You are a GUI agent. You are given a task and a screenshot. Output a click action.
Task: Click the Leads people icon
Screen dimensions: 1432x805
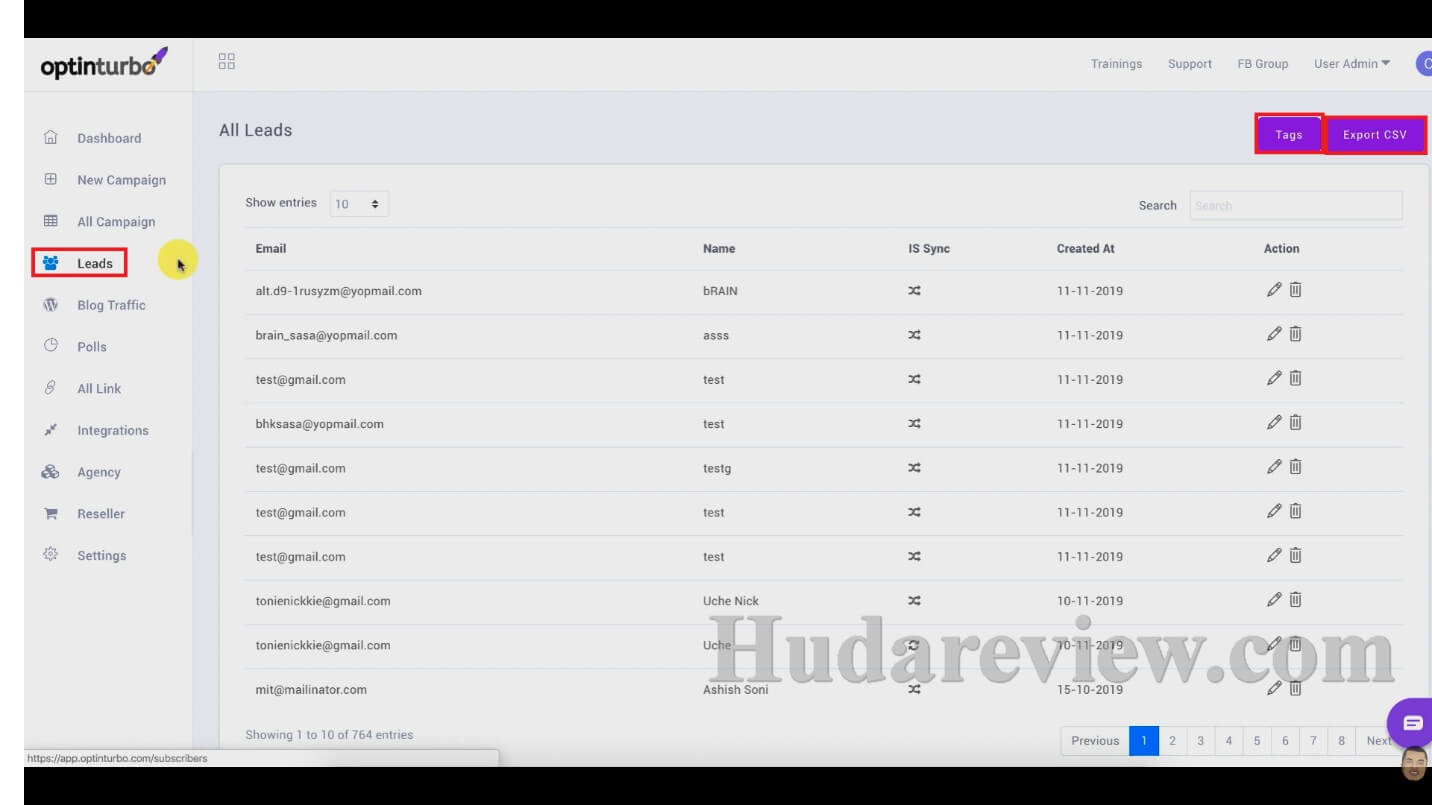coord(51,263)
